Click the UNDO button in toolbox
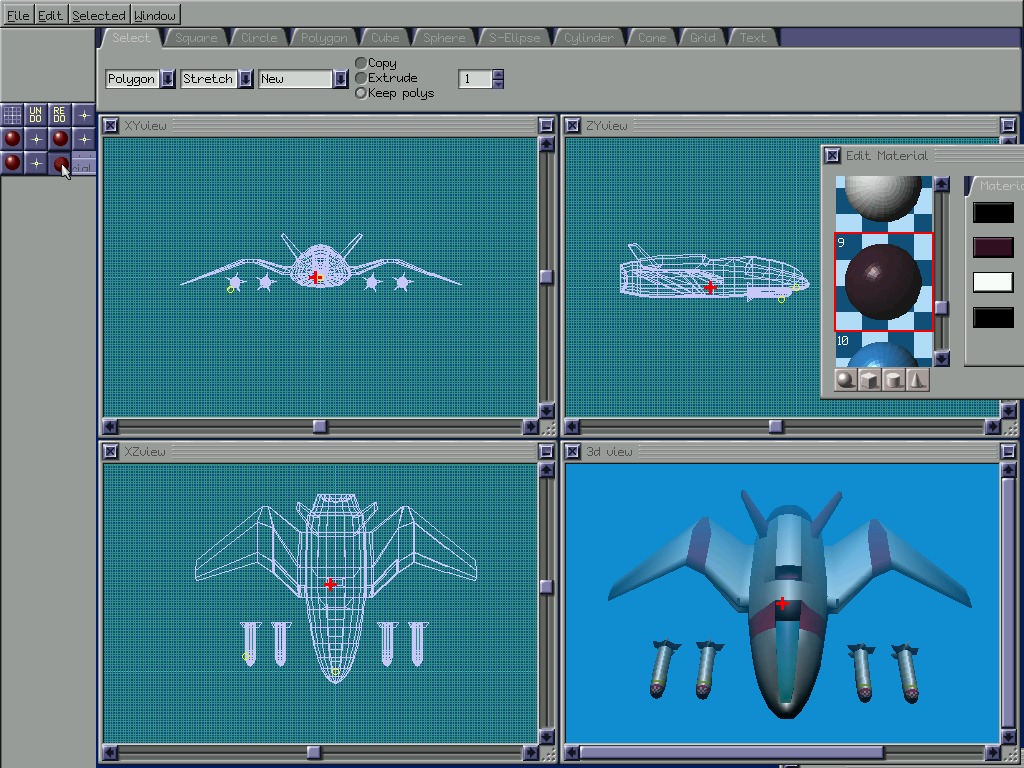This screenshot has width=1024, height=768. pyautogui.click(x=36, y=115)
